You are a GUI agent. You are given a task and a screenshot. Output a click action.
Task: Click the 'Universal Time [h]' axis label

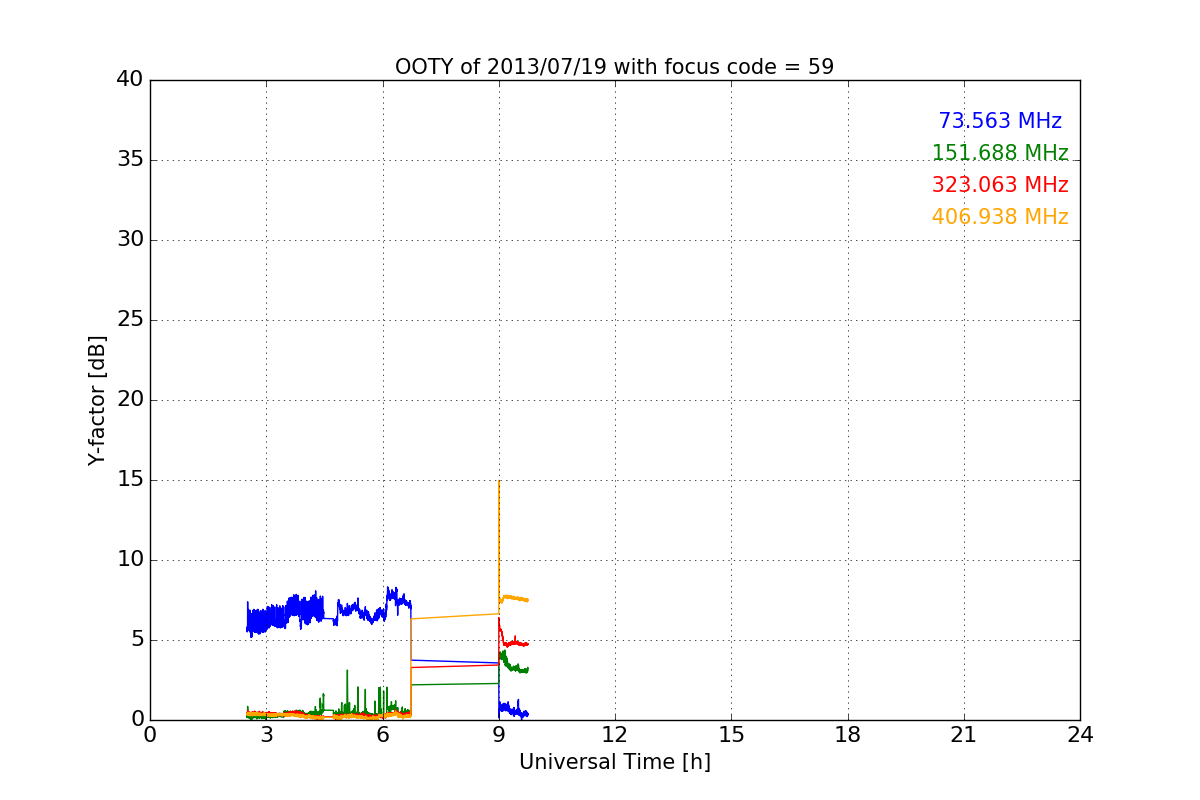pyautogui.click(x=614, y=762)
